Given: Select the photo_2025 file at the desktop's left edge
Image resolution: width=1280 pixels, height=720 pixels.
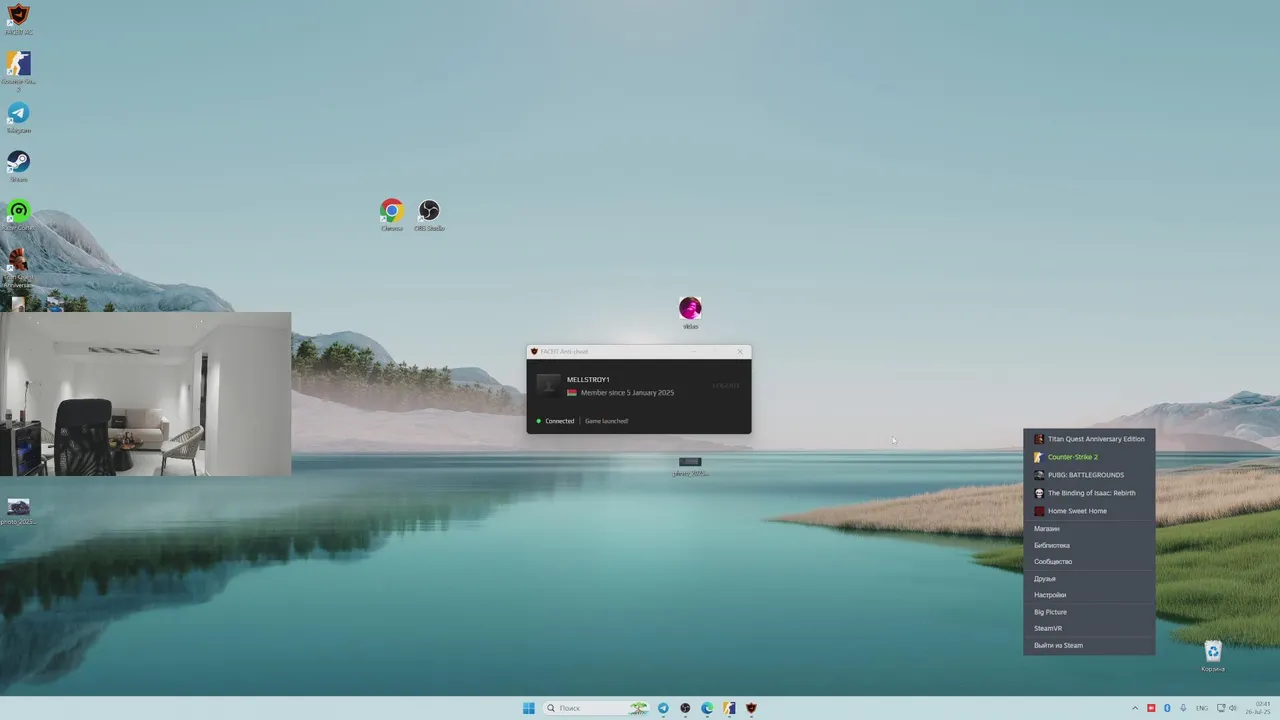Looking at the screenshot, I should 18,511.
